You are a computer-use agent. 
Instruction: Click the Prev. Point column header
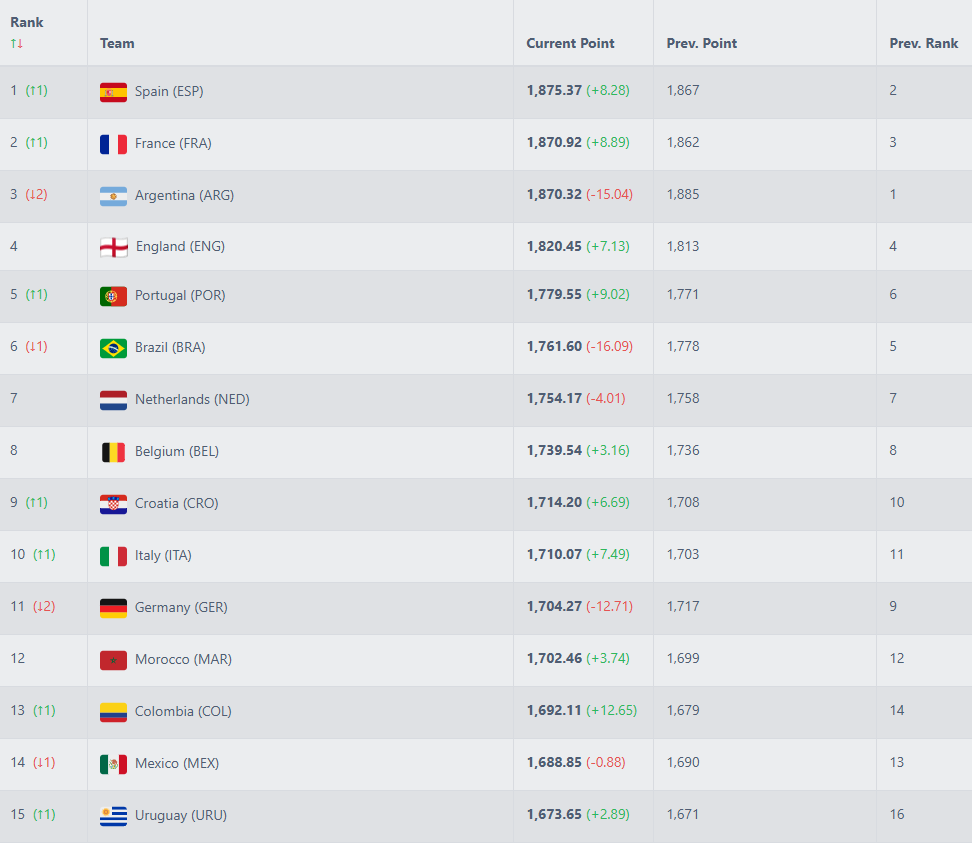[701, 43]
